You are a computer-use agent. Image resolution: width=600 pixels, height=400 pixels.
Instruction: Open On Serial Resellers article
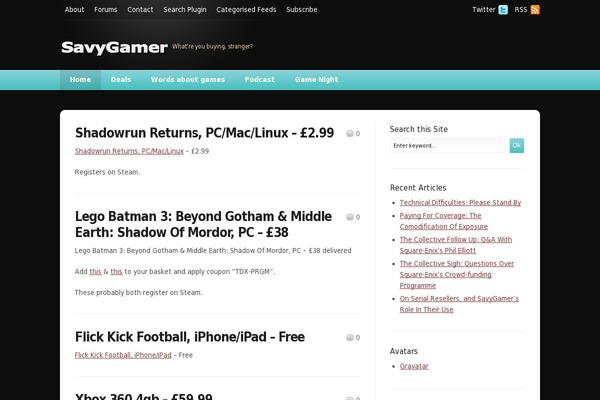pos(459,304)
